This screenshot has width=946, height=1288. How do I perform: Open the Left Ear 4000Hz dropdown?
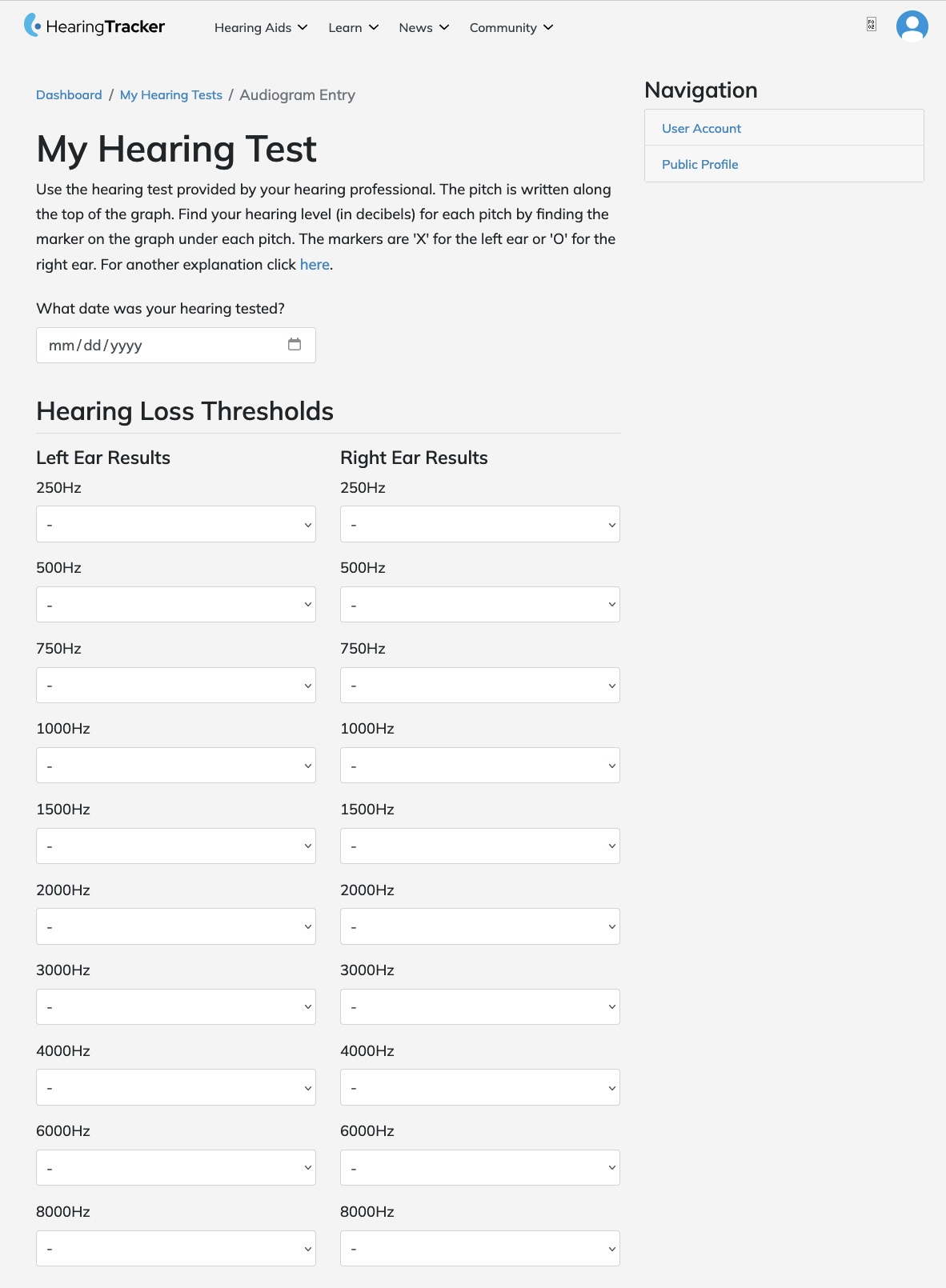pyautogui.click(x=176, y=1087)
